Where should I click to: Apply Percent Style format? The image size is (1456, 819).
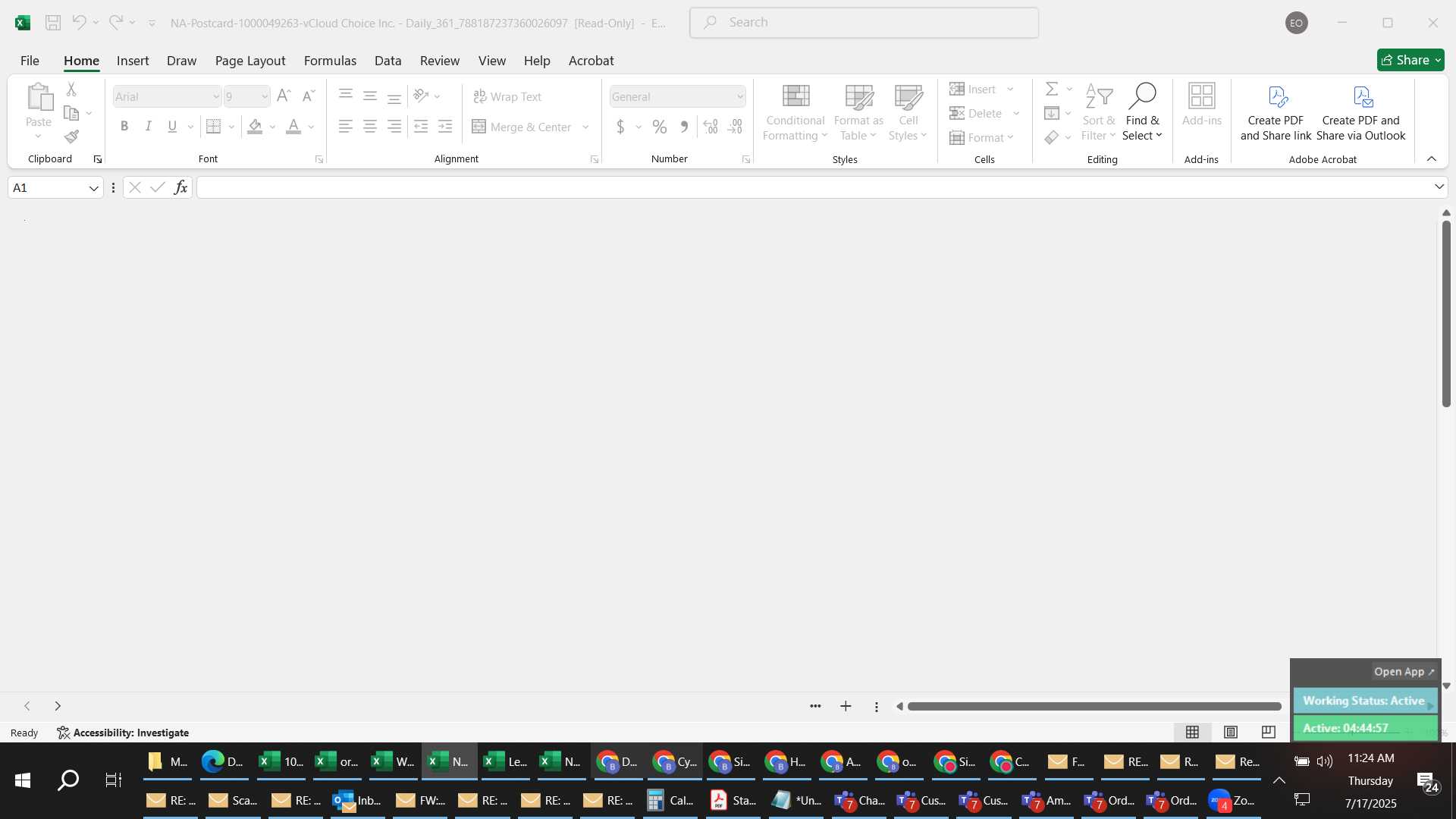tap(660, 127)
